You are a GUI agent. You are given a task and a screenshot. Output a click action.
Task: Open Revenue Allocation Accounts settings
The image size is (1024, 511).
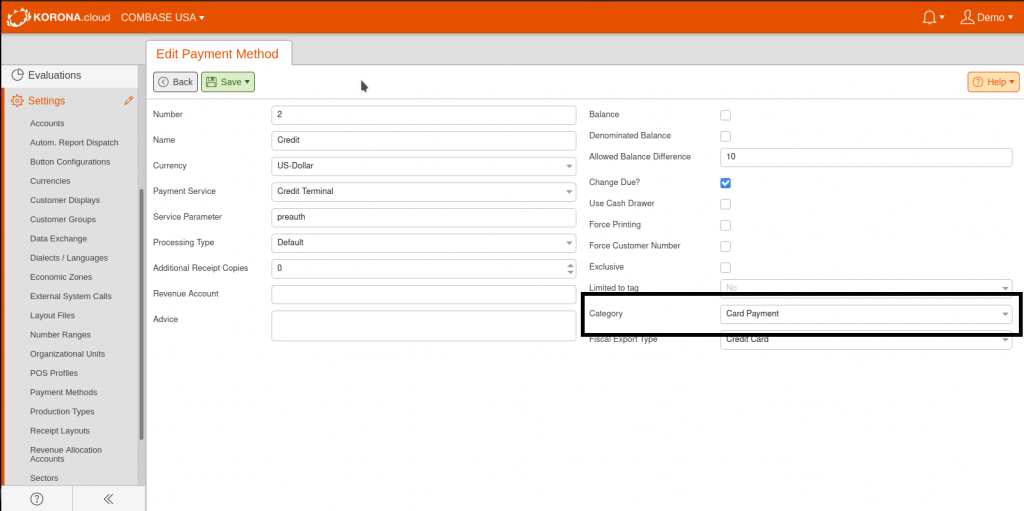(65, 454)
